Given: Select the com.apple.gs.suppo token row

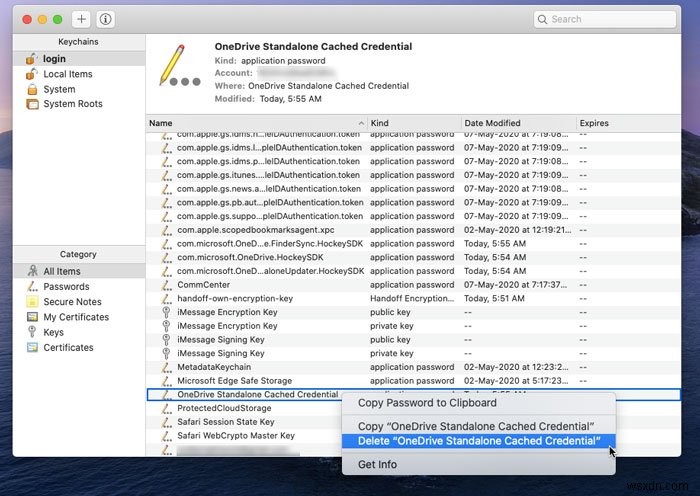Looking at the screenshot, I should pyautogui.click(x=413, y=216).
